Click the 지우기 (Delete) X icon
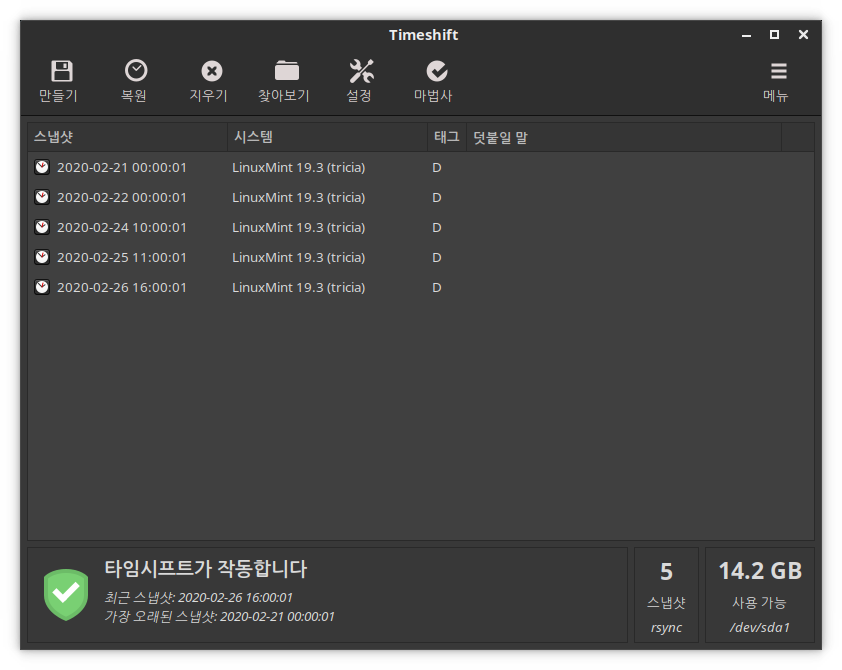This screenshot has height=670, width=842. tap(212, 71)
